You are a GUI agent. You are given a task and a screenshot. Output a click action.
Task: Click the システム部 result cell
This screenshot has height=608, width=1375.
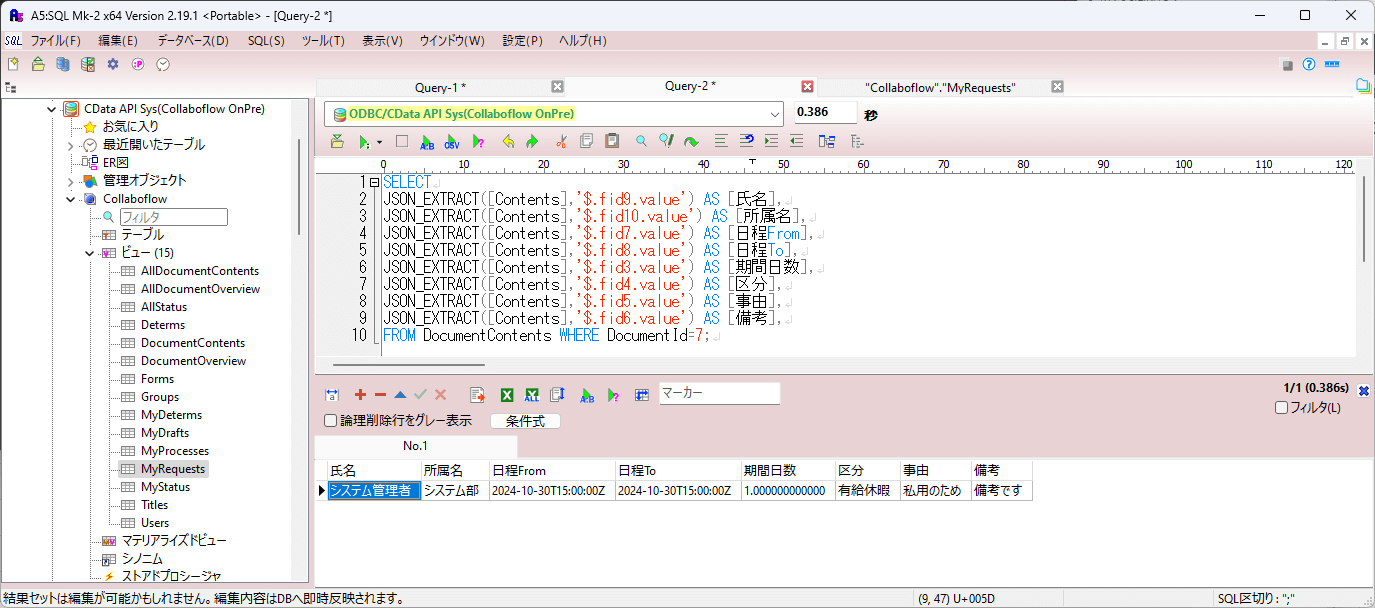pyautogui.click(x=454, y=491)
